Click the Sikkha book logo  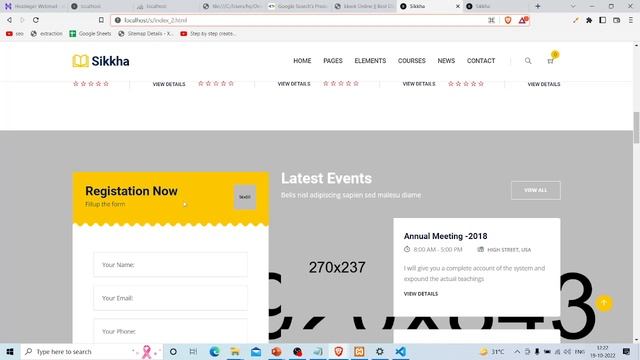[101, 61]
